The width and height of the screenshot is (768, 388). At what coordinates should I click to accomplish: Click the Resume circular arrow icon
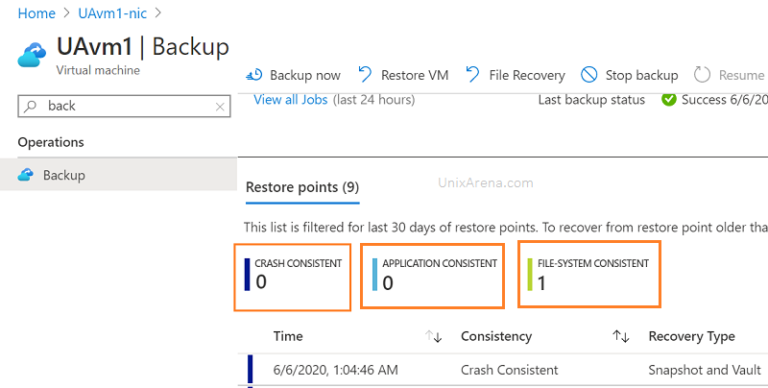pos(702,75)
